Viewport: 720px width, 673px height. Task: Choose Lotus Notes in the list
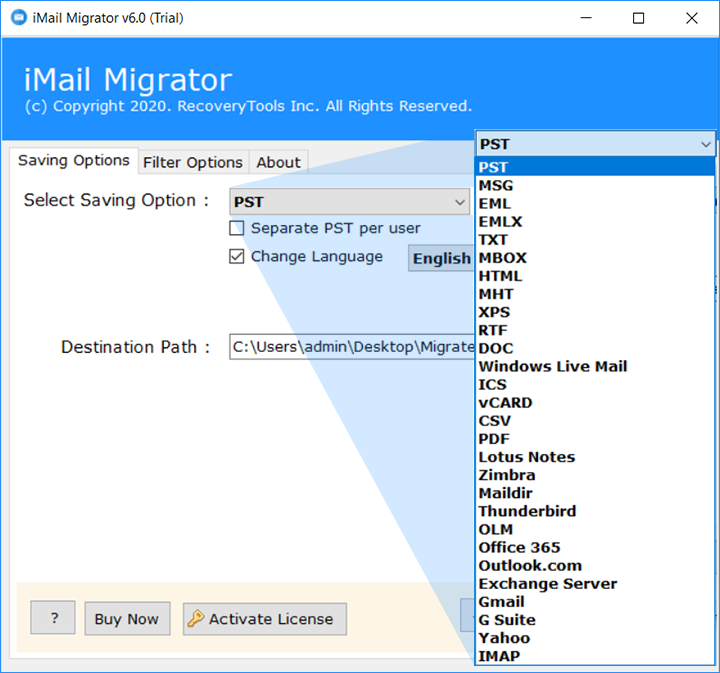click(595, 457)
